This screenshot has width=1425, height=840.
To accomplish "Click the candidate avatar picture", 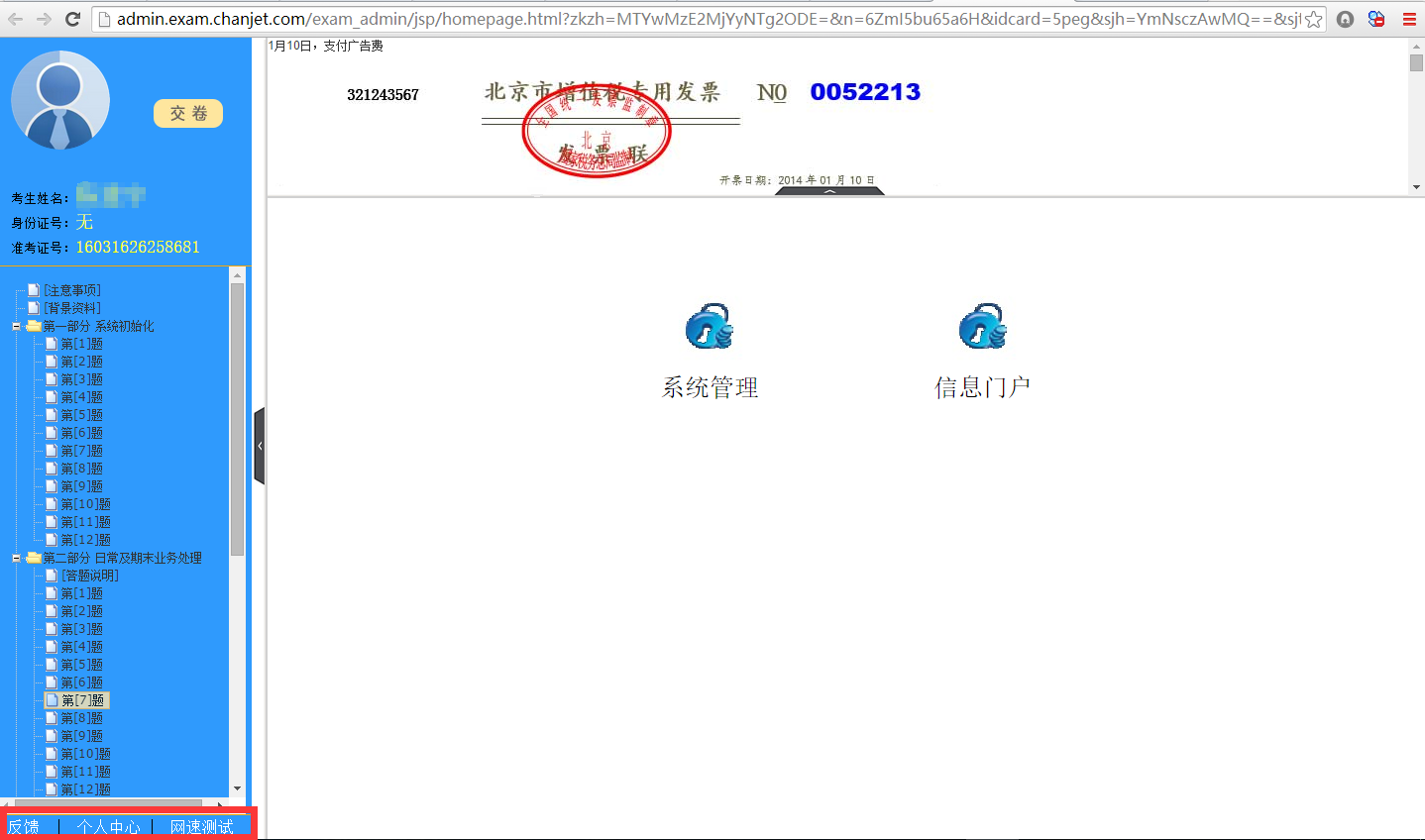I will click(60, 100).
